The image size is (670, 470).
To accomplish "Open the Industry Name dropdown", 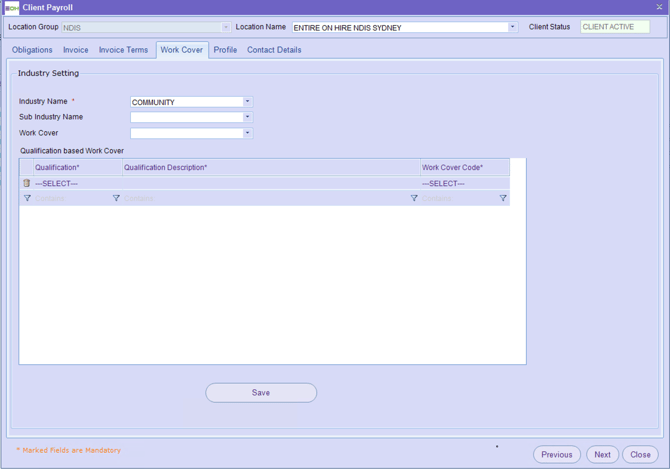I will [x=248, y=102].
